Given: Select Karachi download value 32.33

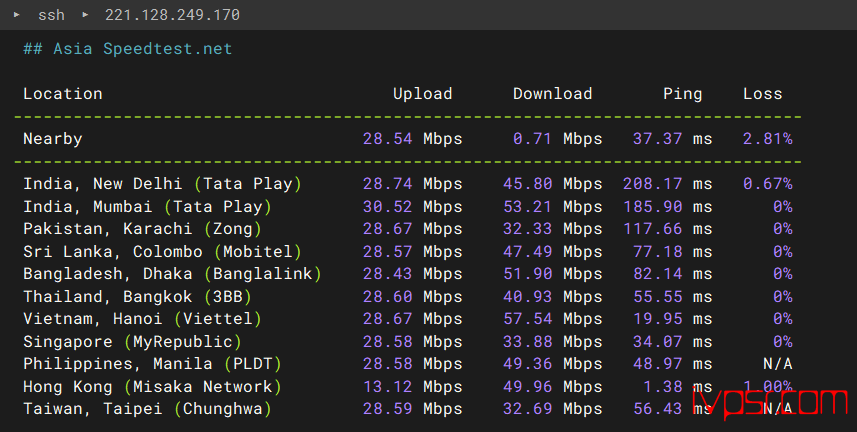Looking at the screenshot, I should tap(527, 229).
